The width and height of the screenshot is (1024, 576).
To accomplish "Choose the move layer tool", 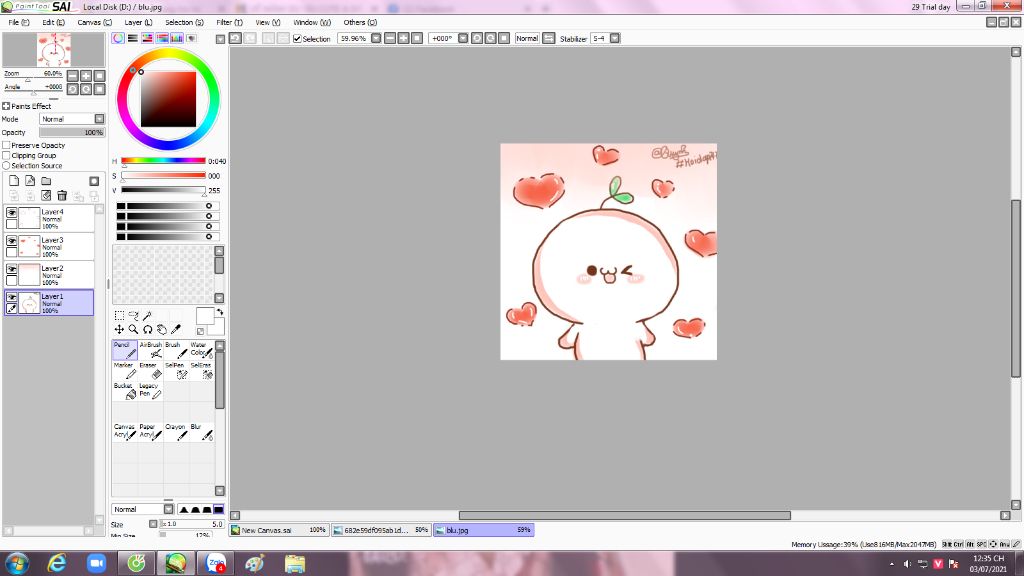I will click(120, 329).
